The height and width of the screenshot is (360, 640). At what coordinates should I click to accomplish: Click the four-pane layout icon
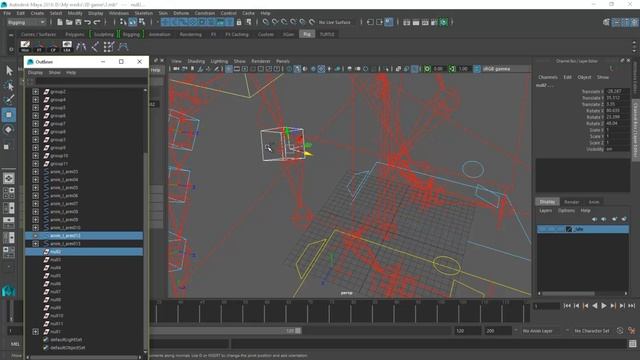coord(9,193)
